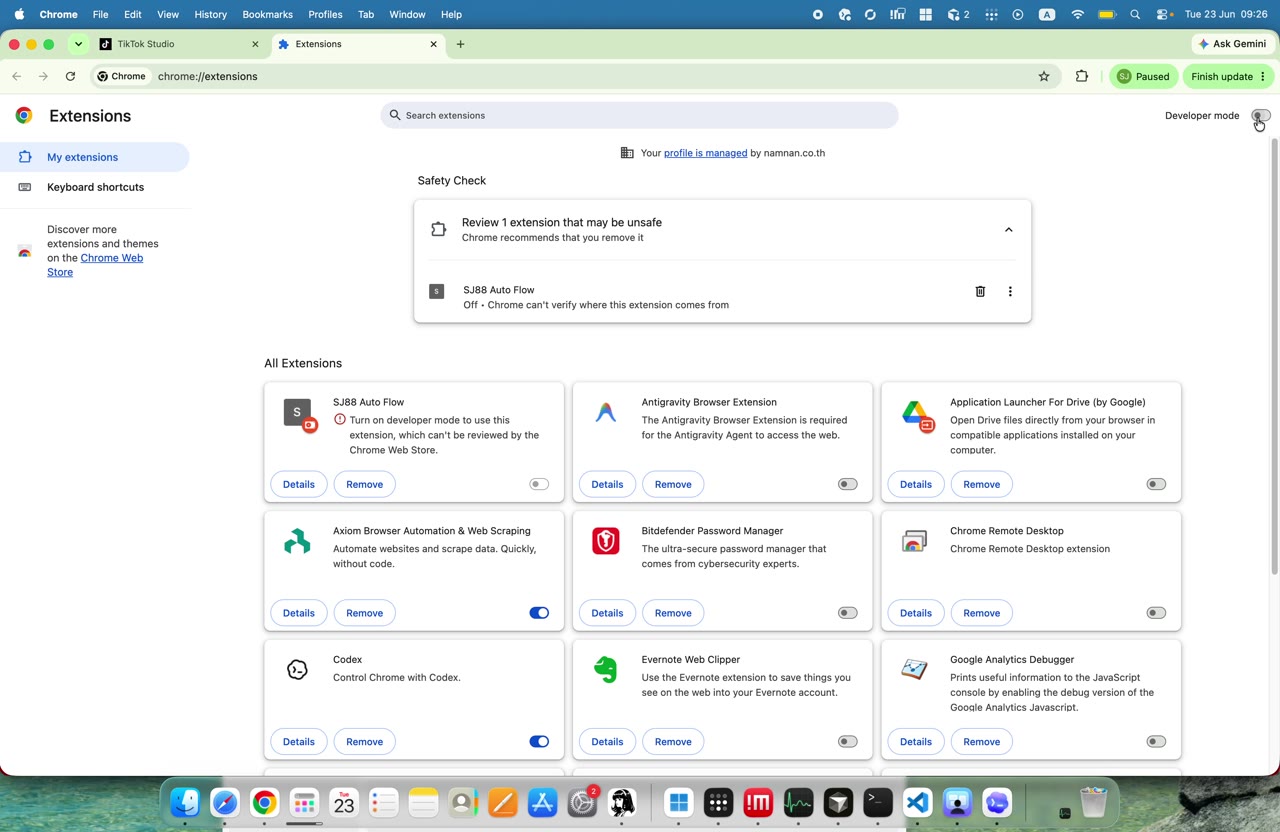1280x832 pixels.
Task: Enable Evernote Web Clipper toggle
Action: coord(848,742)
